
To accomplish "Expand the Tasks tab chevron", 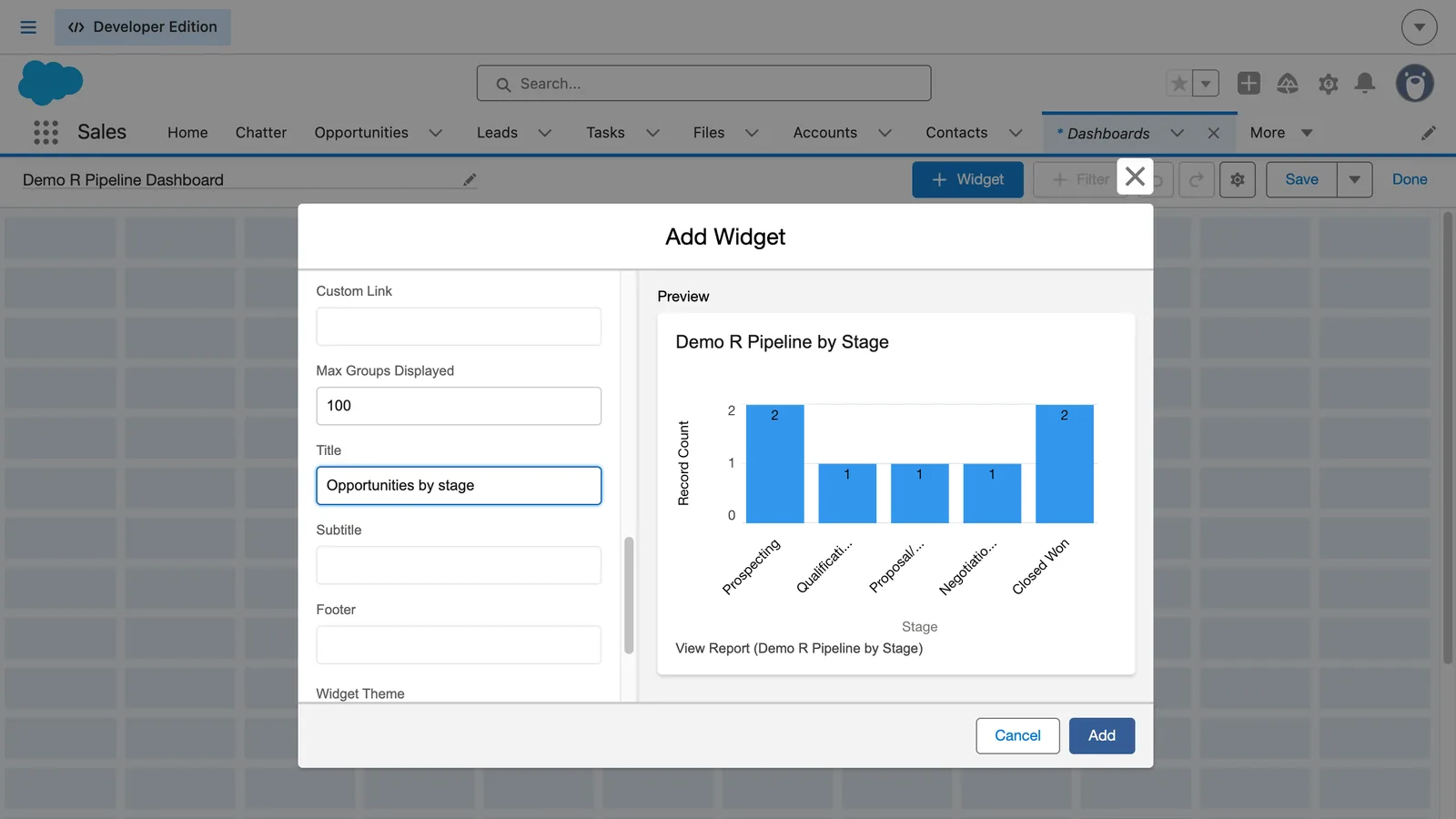I will pos(652,133).
